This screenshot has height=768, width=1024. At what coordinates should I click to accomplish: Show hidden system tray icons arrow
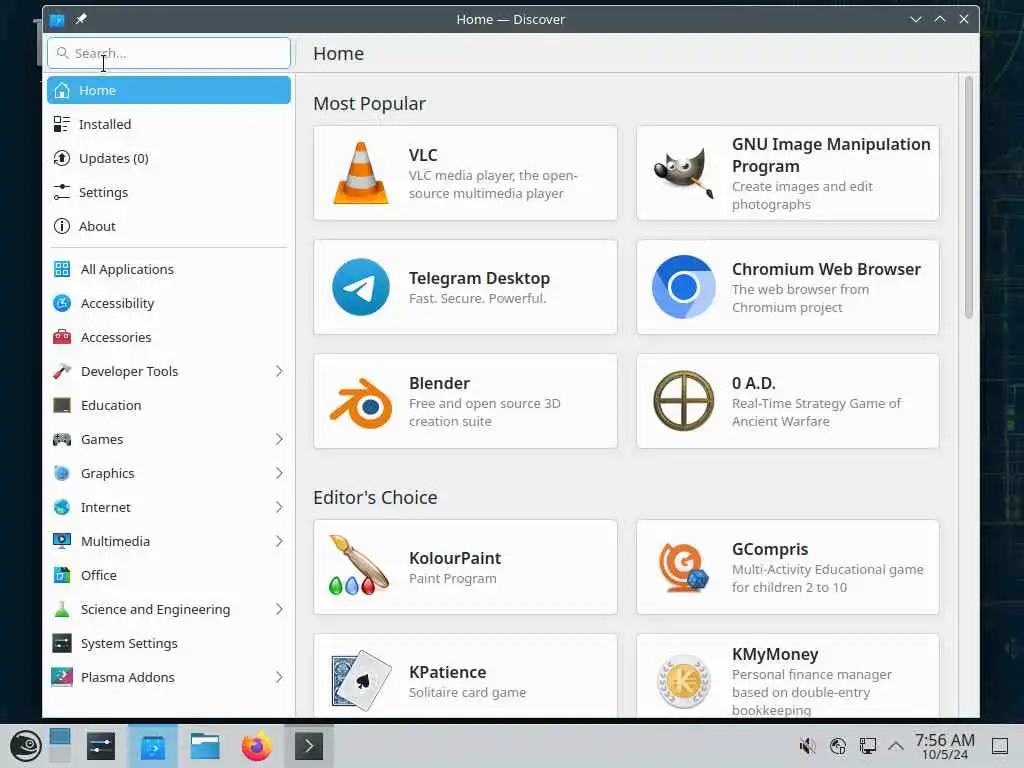[x=896, y=746]
